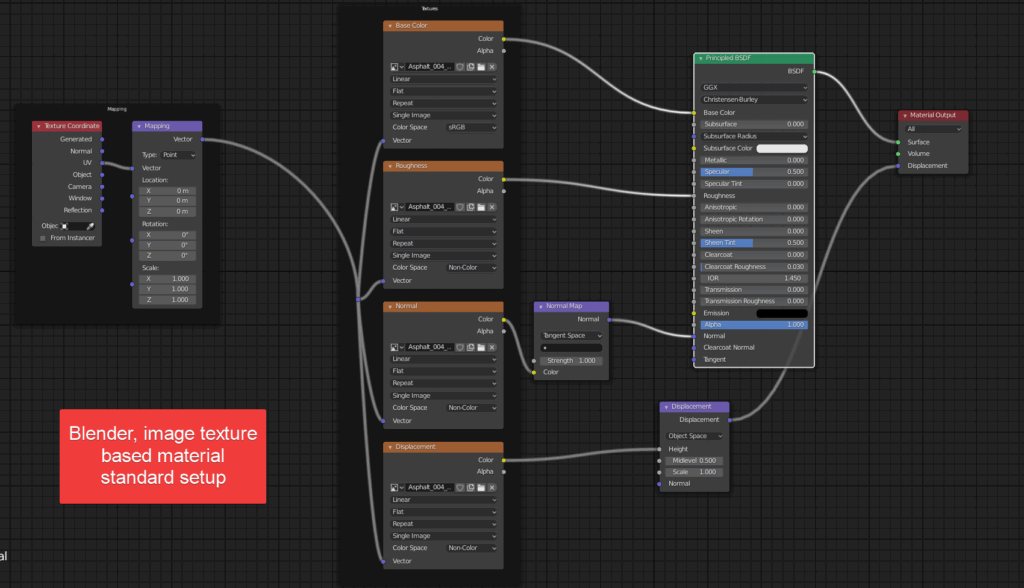Open Non-Color dropdown in Roughness node
Screen dimensions: 1024x588
click(472, 268)
